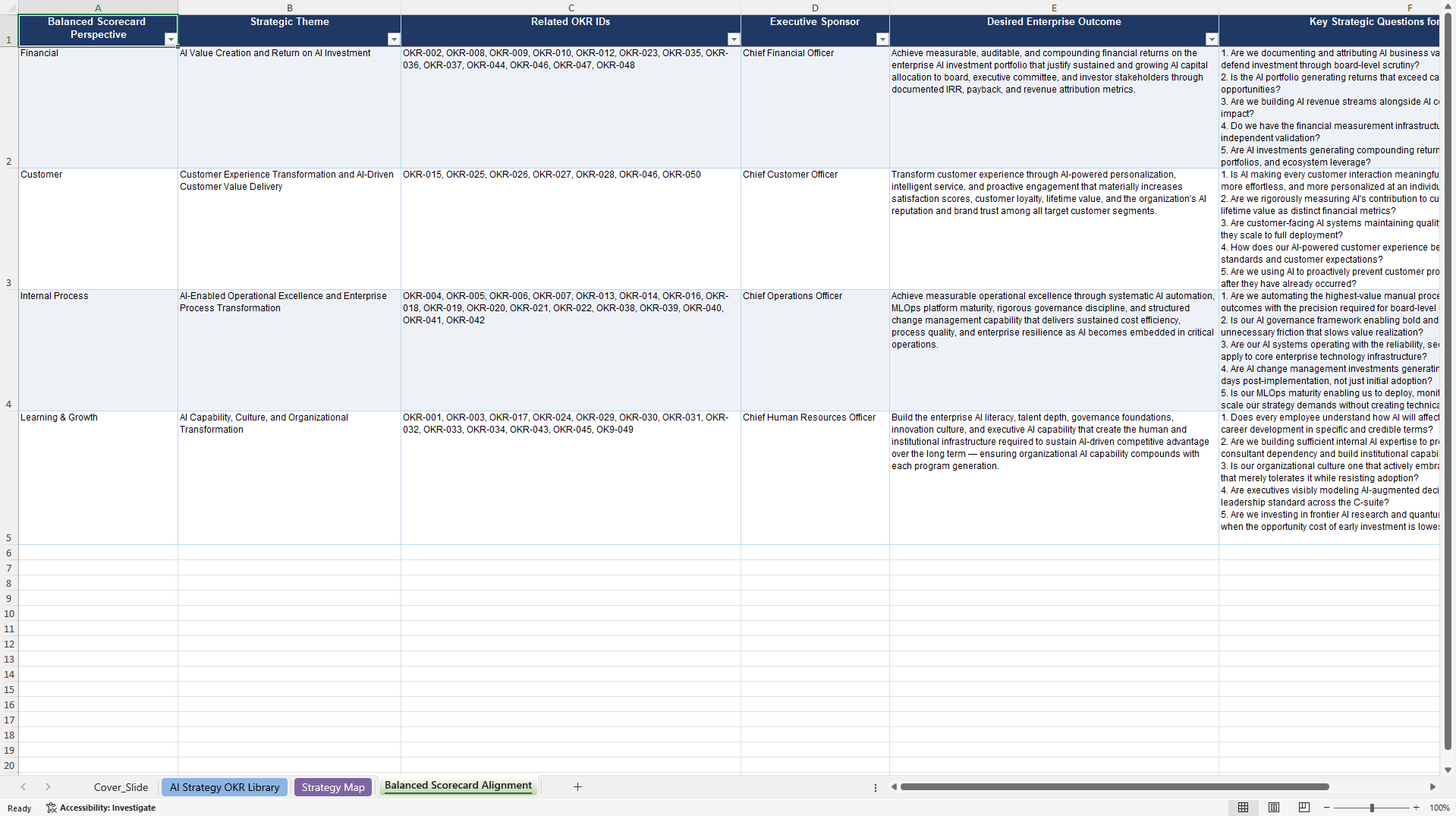
Task: Go to previous sheet tab arrow
Action: coord(24,787)
